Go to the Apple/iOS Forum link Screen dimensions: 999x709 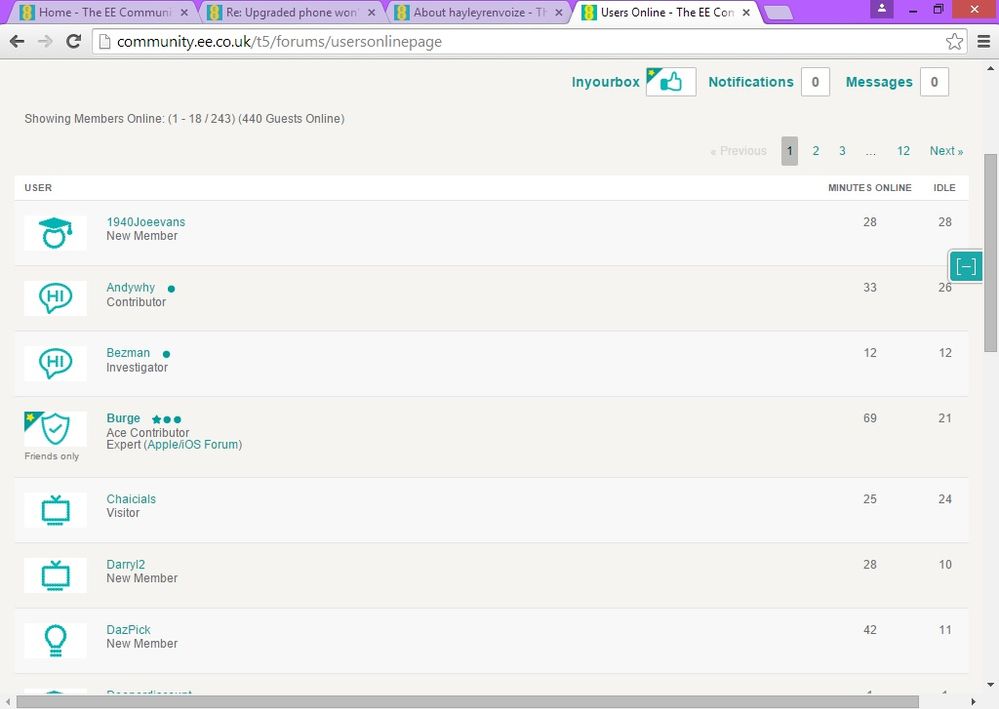tap(193, 445)
